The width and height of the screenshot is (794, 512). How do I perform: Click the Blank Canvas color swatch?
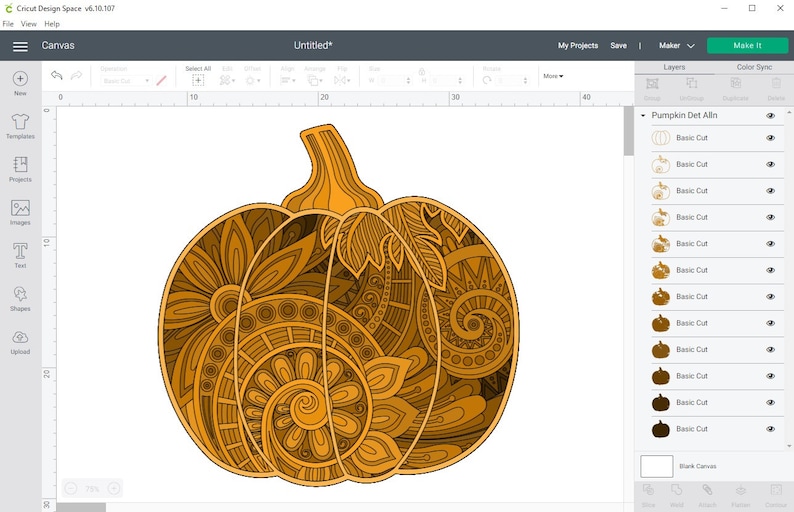tap(657, 466)
